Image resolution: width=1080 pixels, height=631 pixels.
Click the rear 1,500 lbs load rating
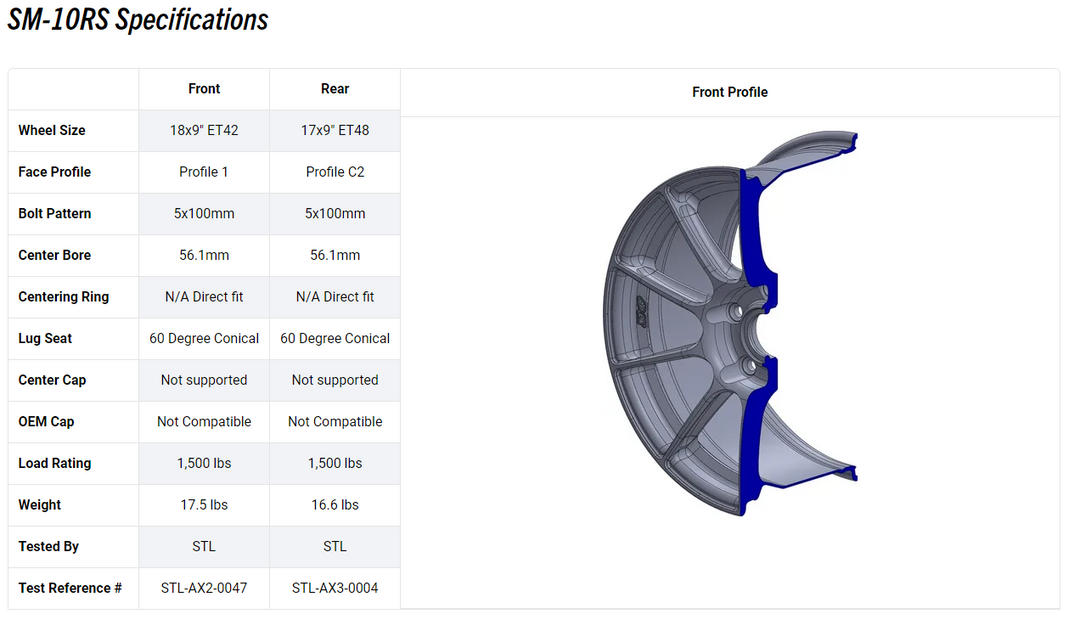pos(335,463)
